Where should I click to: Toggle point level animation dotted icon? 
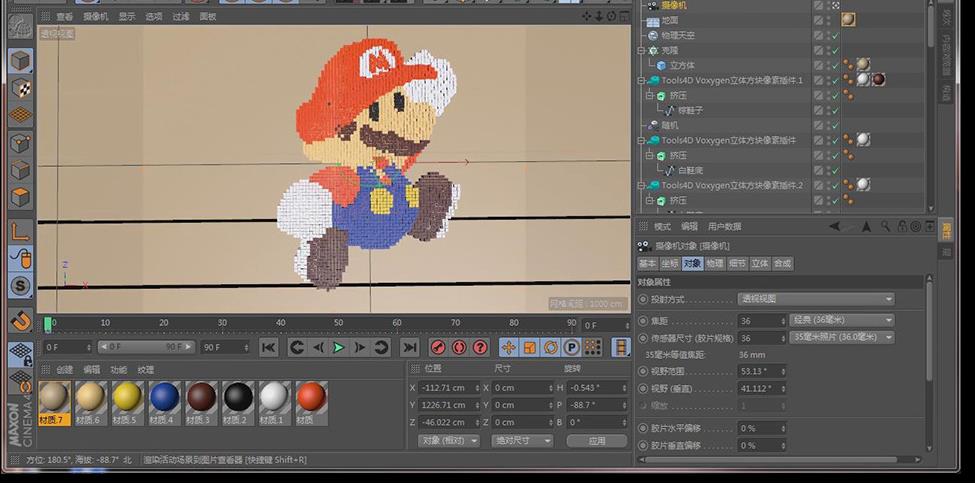tap(593, 348)
